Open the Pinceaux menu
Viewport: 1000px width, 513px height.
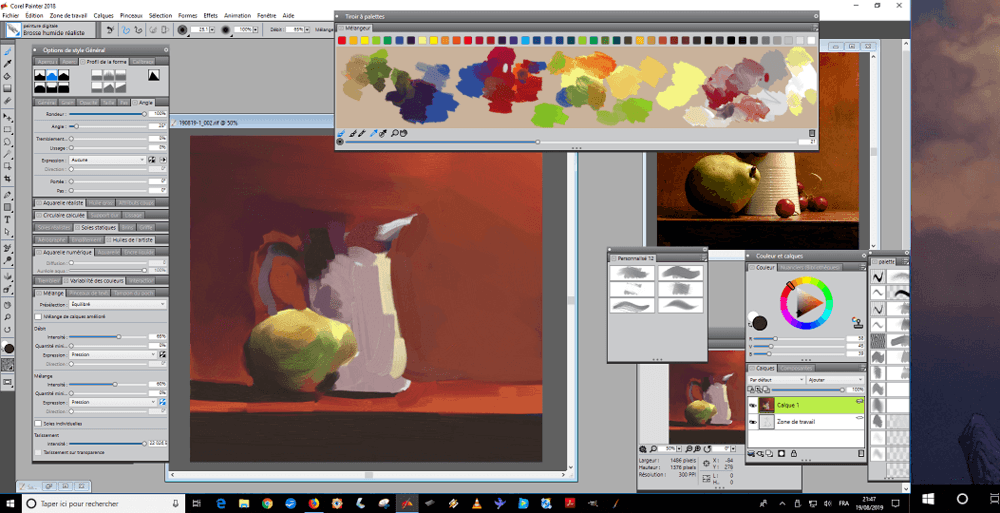click(x=131, y=15)
